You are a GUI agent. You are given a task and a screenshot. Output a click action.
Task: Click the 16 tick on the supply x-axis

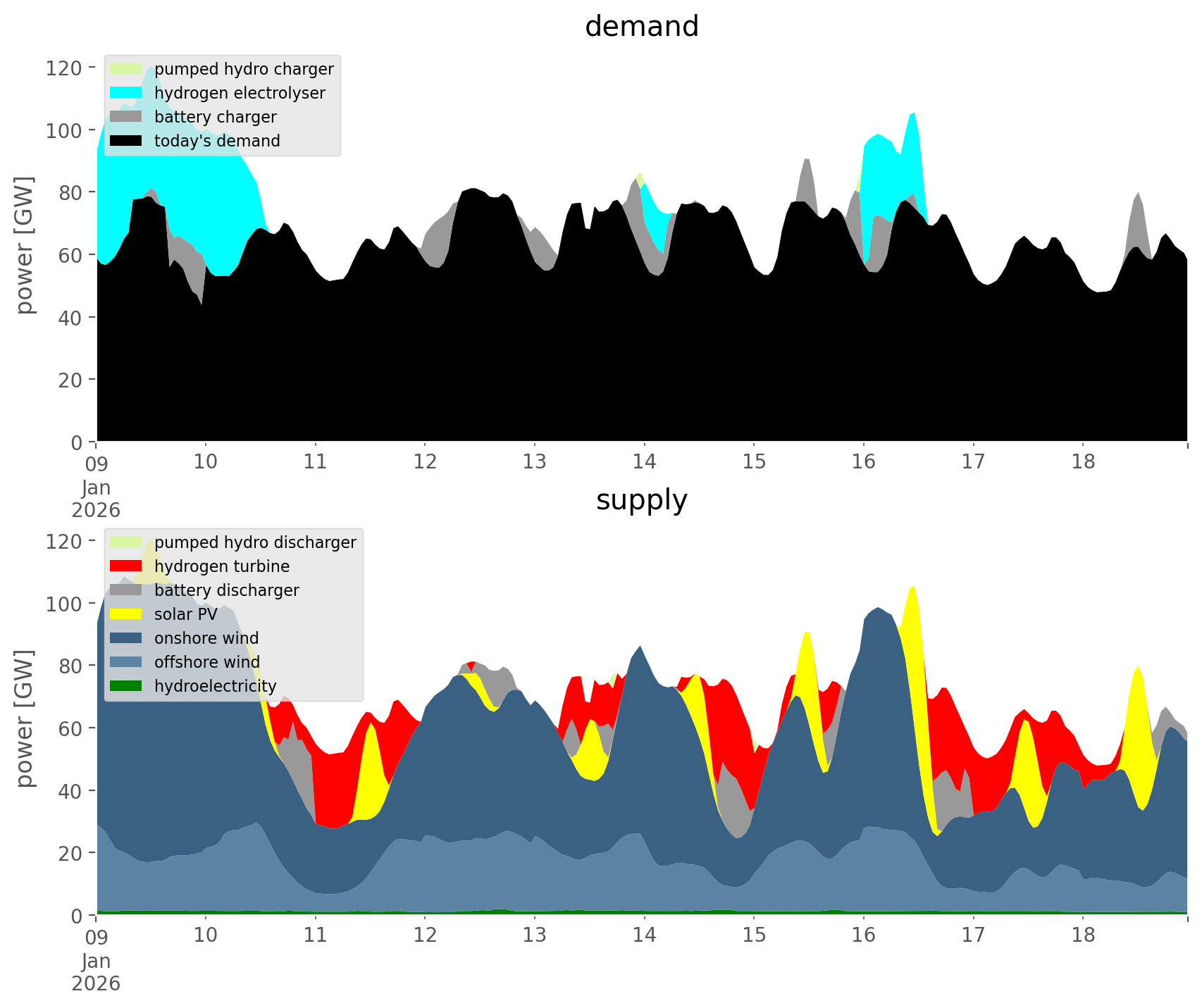863,935
